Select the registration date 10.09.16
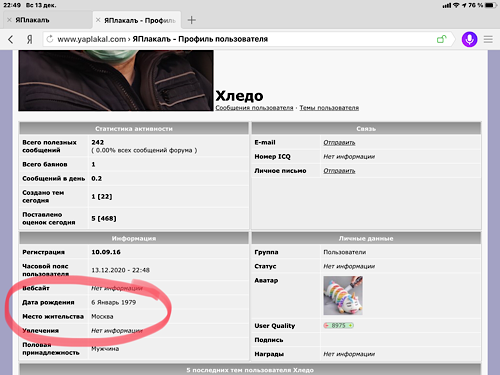This screenshot has height=375, width=500. [x=106, y=252]
